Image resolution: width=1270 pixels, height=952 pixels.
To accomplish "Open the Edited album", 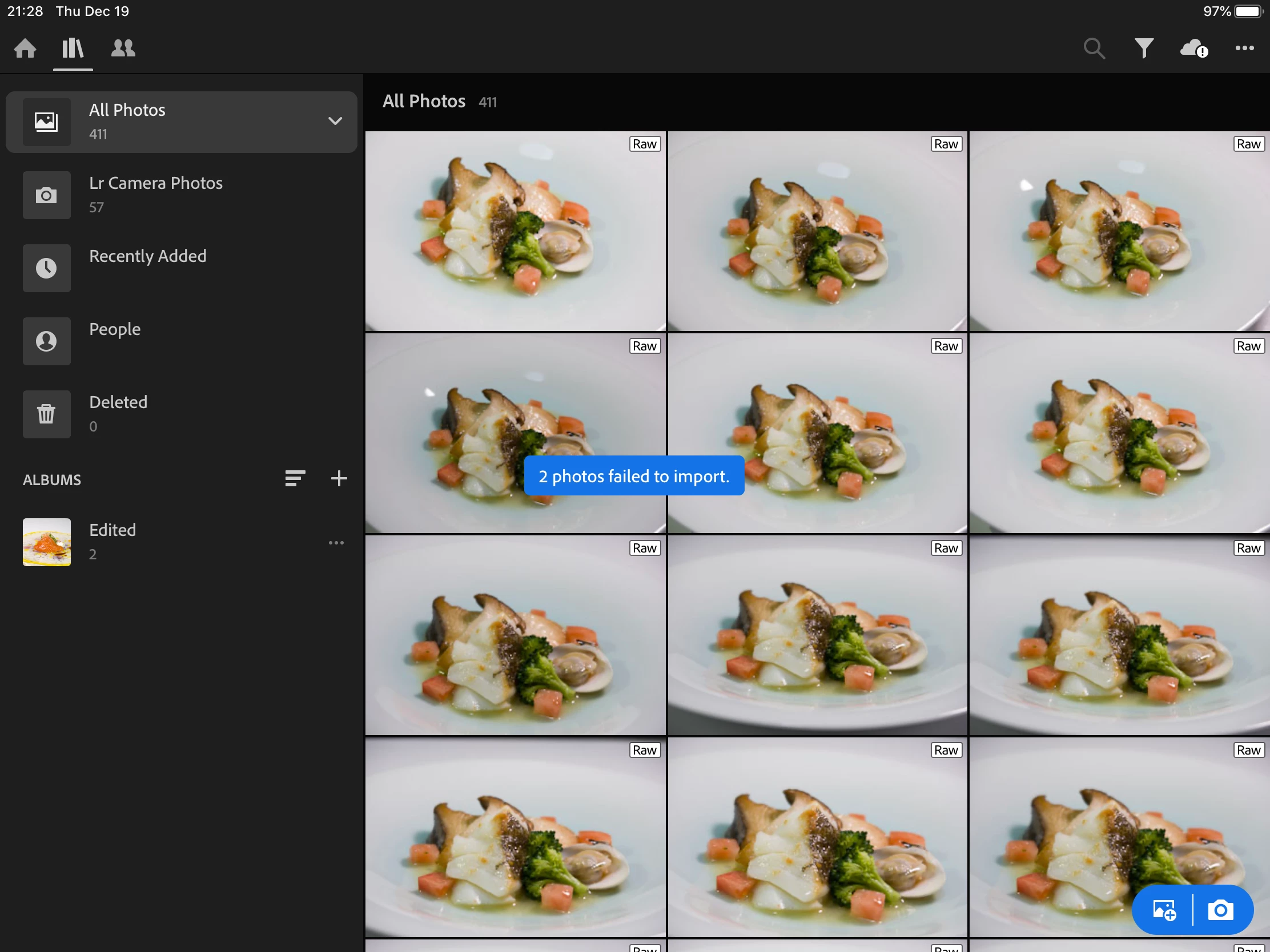I will pyautogui.click(x=112, y=541).
